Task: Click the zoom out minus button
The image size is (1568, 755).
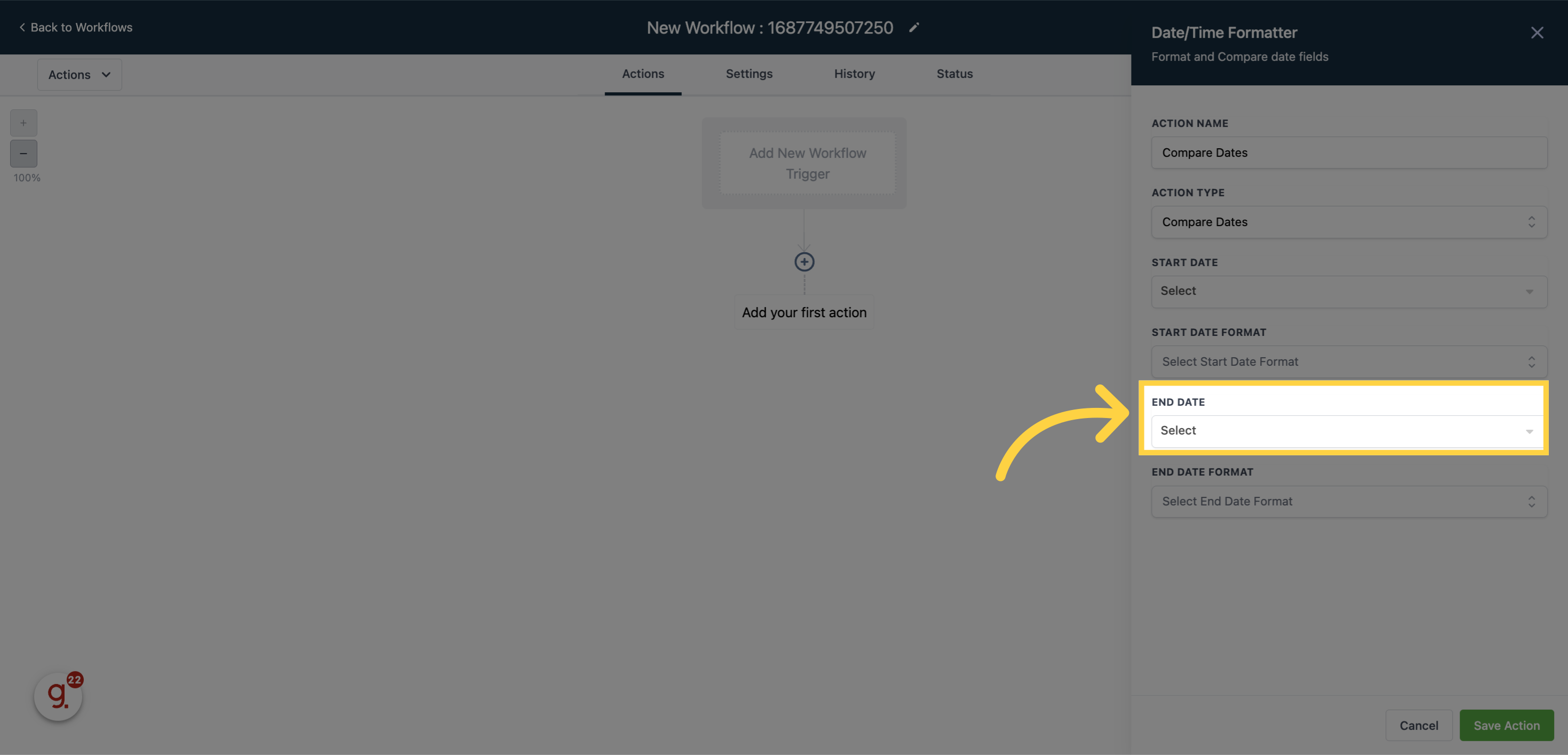Action: point(23,153)
